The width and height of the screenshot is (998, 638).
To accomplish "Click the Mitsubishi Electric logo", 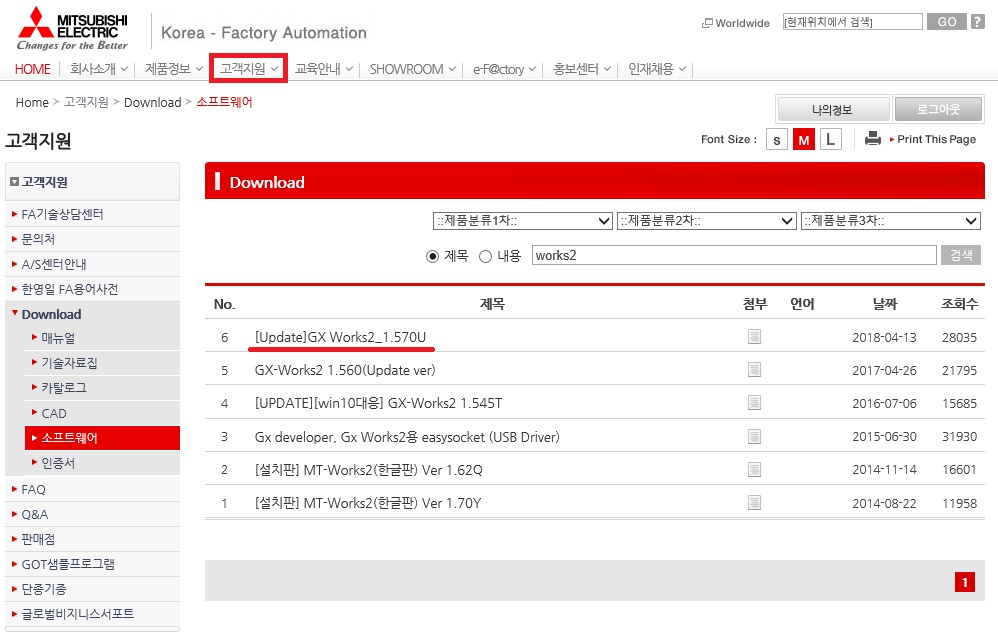I will (72, 29).
